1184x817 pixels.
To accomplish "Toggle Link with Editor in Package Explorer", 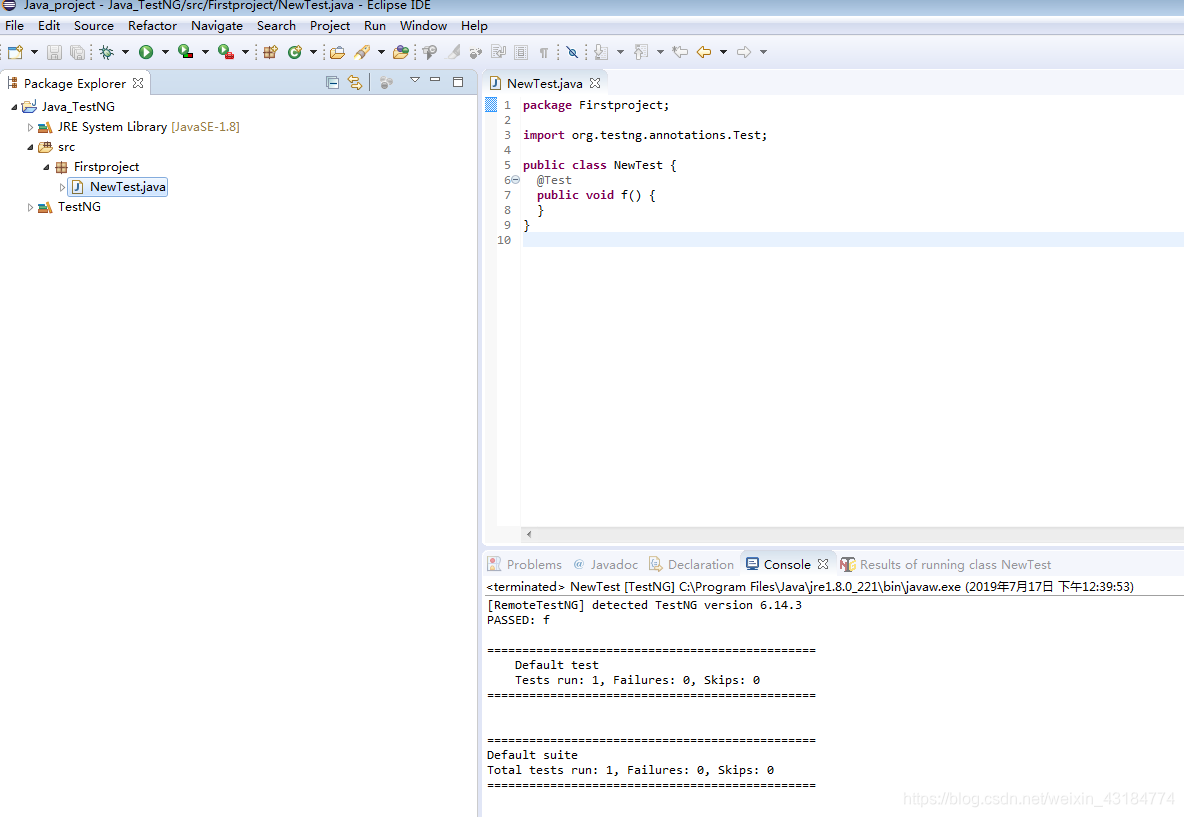I will click(354, 82).
